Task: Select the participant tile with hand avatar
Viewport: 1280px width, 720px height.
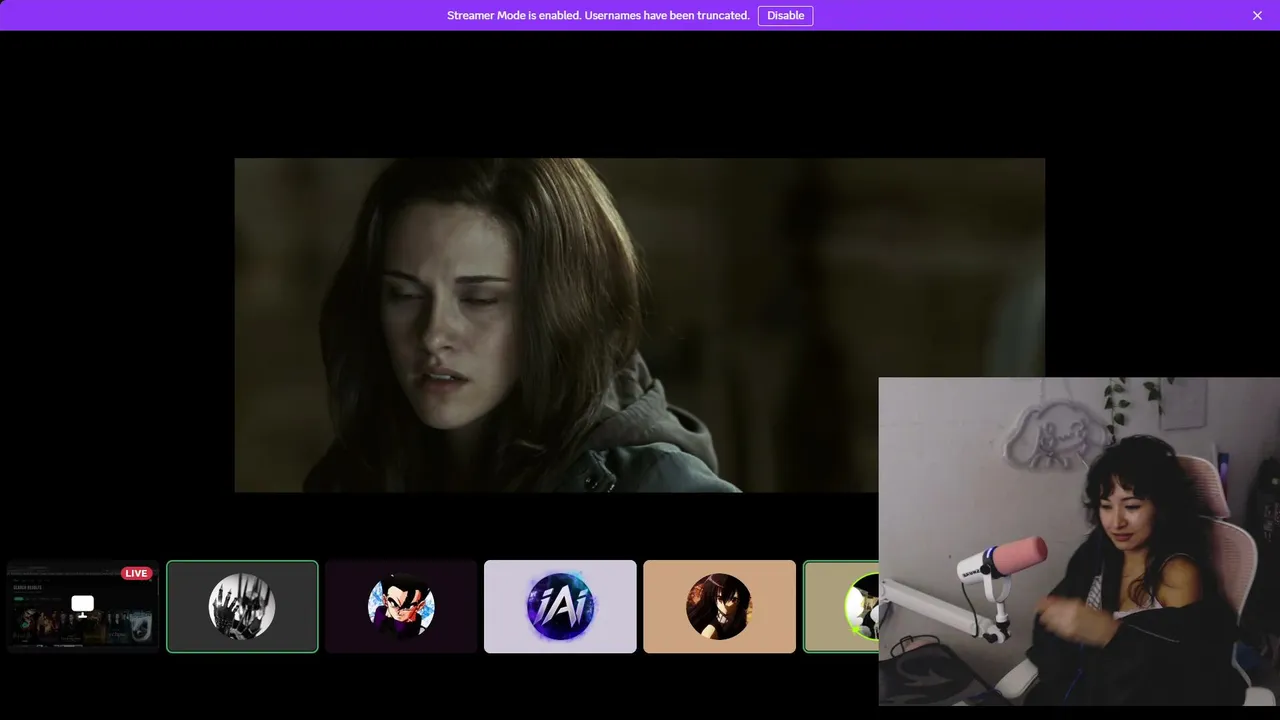Action: tap(242, 606)
